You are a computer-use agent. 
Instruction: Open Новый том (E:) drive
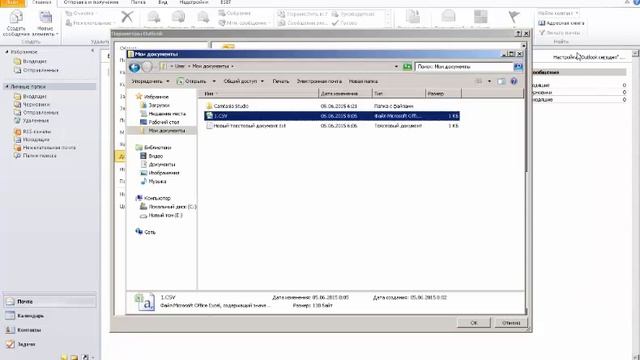tap(165, 215)
